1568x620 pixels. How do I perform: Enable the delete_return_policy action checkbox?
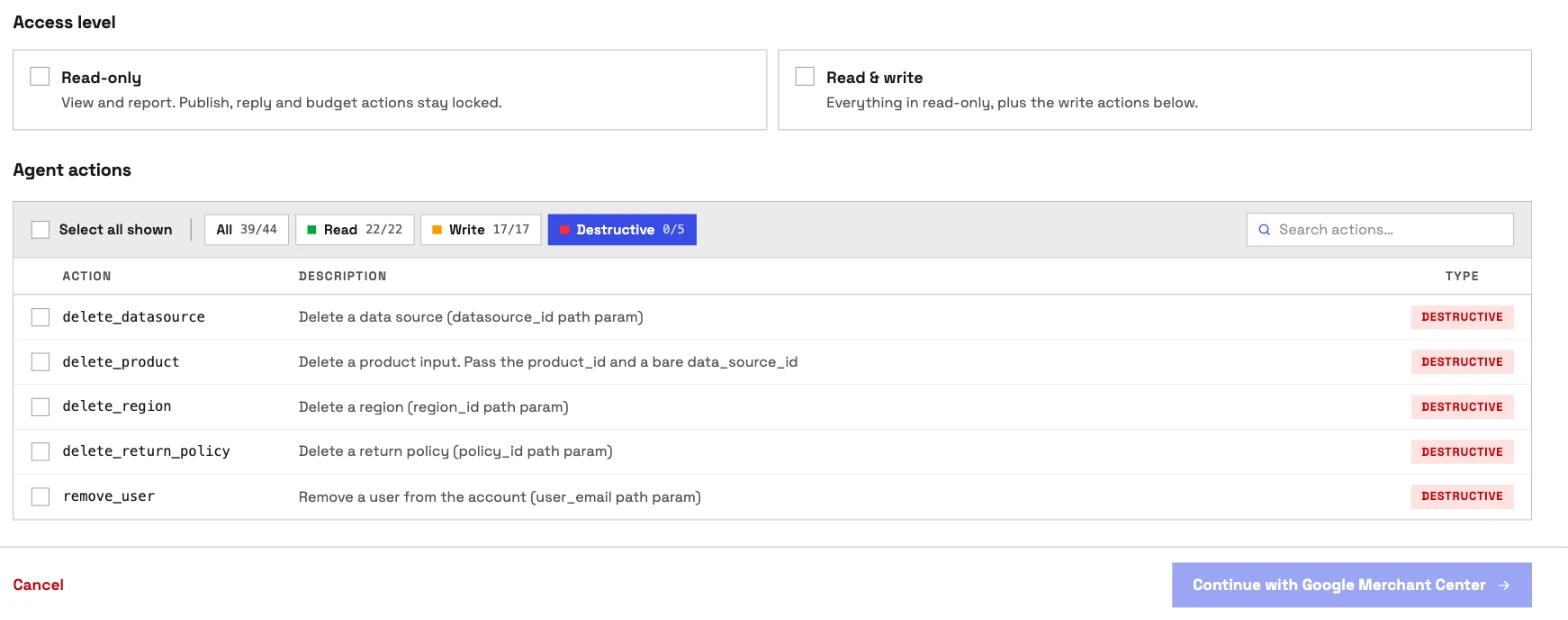[x=40, y=452]
